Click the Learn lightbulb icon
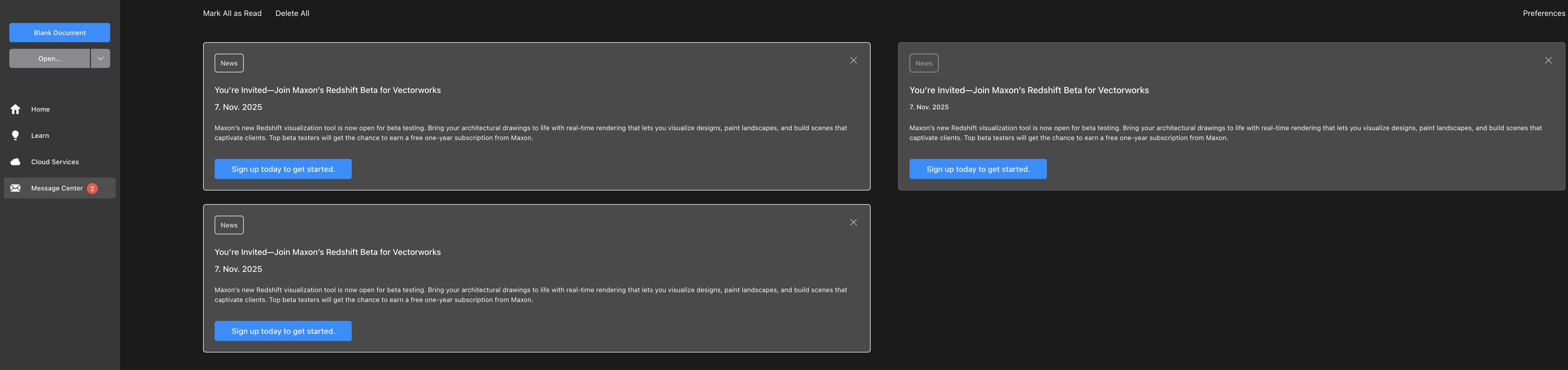1568x370 pixels. pos(16,136)
